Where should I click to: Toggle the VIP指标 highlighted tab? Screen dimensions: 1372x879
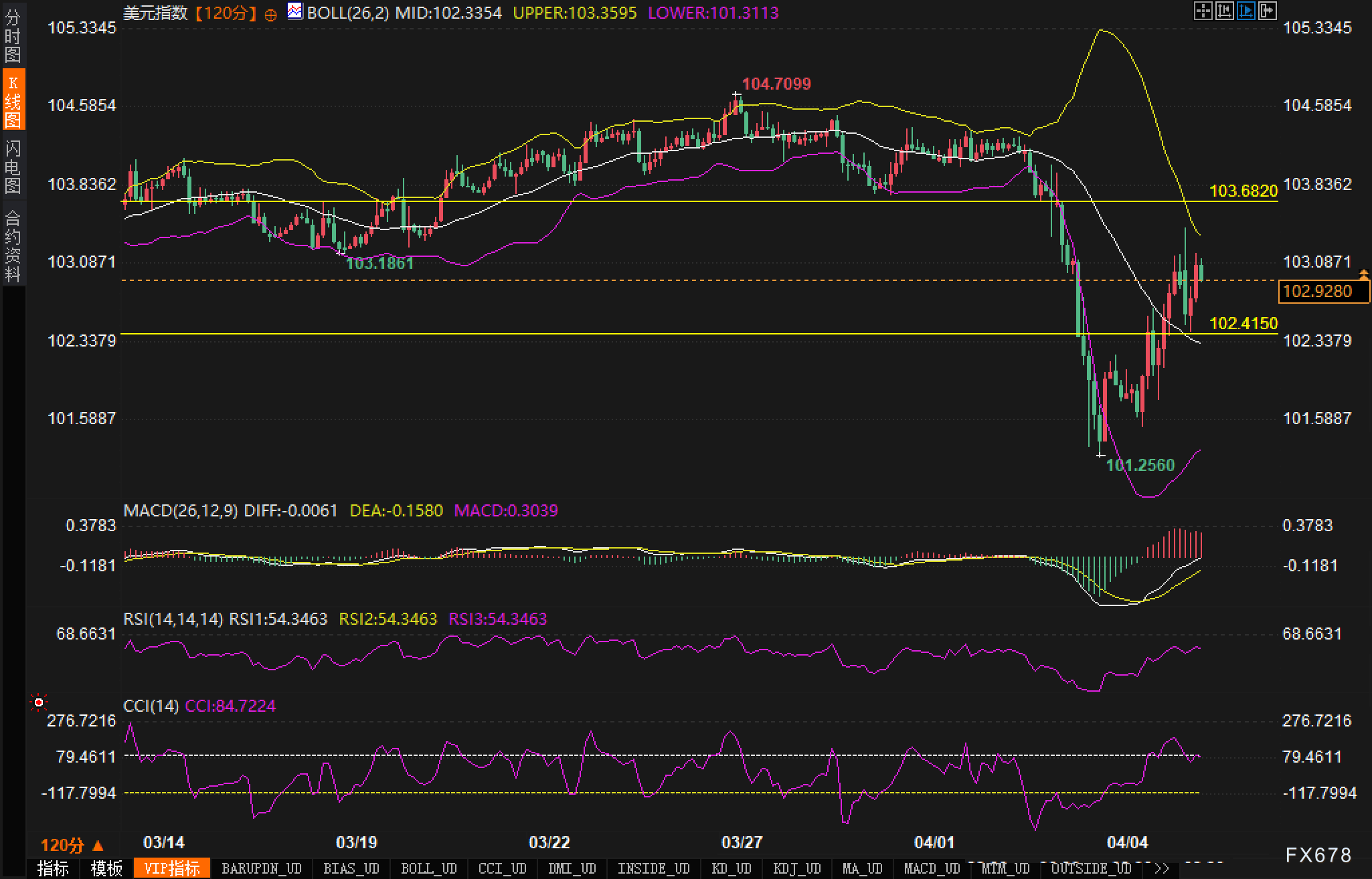[x=172, y=868]
